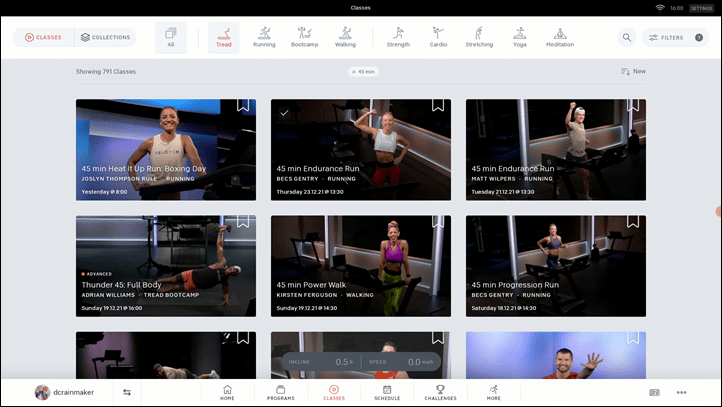
Task: Select the Tread category icon
Action: pyautogui.click(x=224, y=37)
